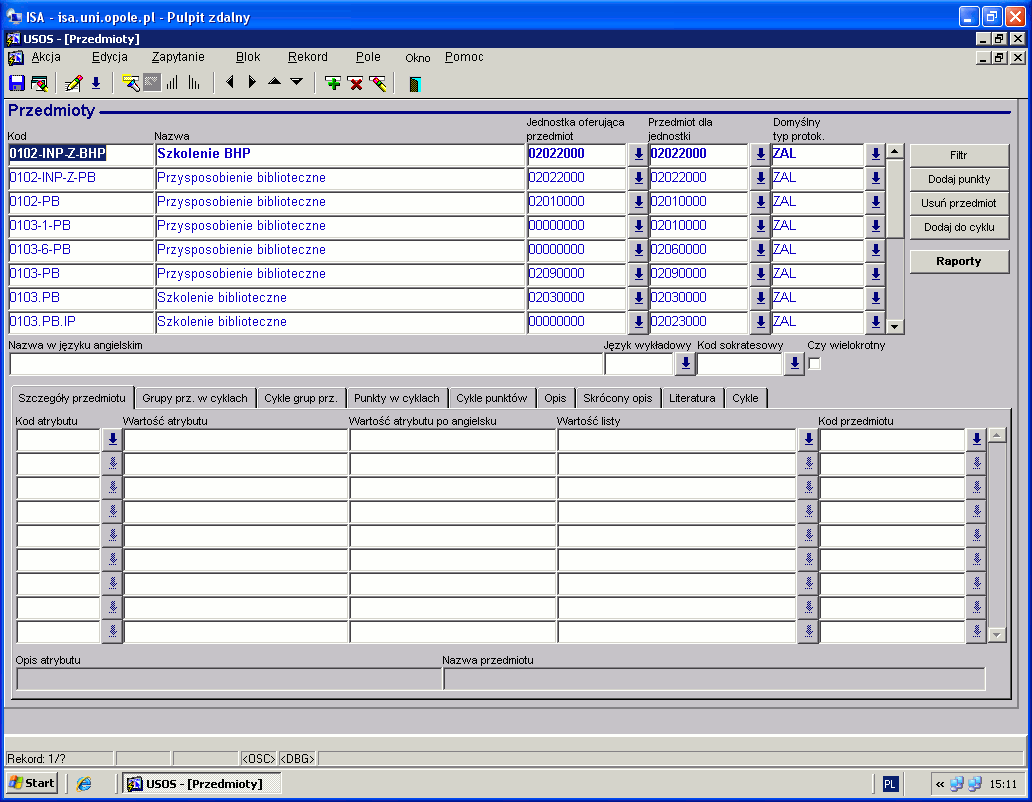
Task: Click the enter query flashlight icon
Action: coord(130,84)
